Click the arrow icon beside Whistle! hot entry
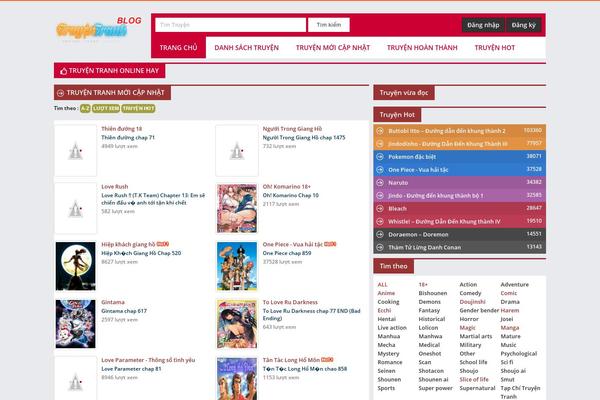600x400 pixels. (x=380, y=221)
